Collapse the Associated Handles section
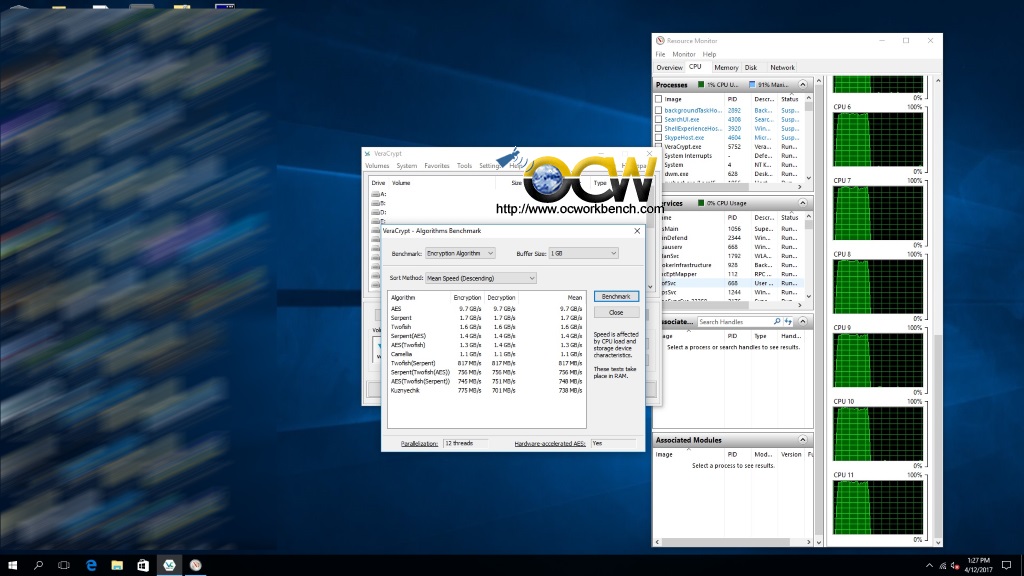 [803, 322]
